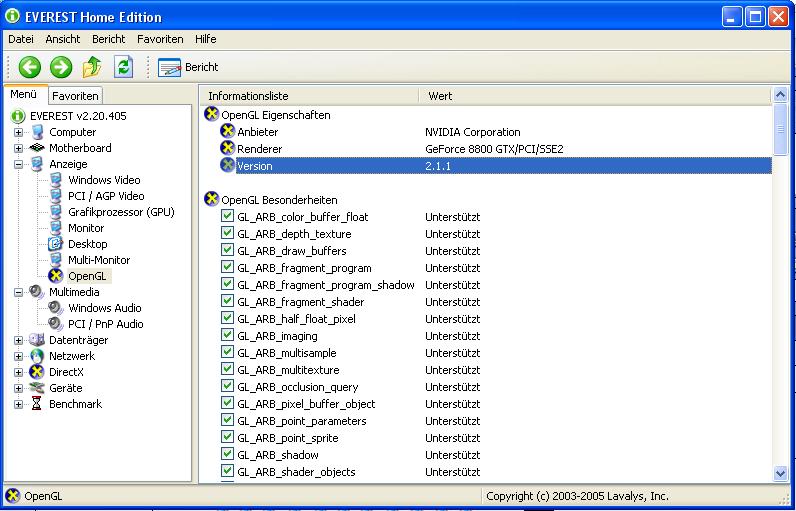This screenshot has height=511, width=796.
Task: Click OpenGL Eigenschaften header icon
Action: 211,115
